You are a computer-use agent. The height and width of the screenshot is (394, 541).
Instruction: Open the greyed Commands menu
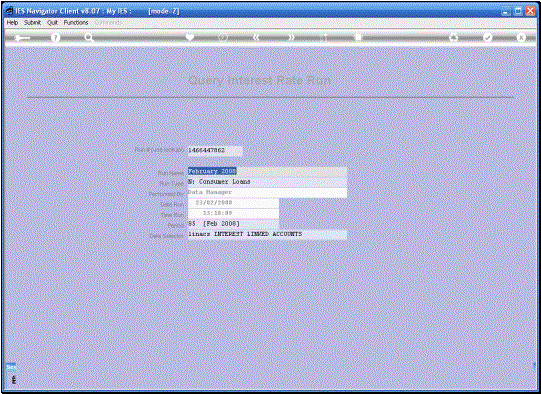[x=108, y=22]
